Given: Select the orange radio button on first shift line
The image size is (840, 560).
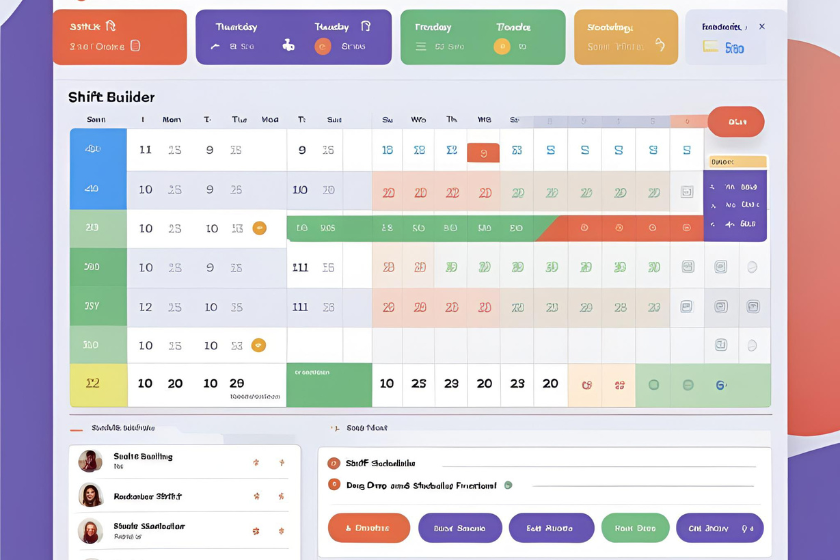Looking at the screenshot, I should coord(334,463).
